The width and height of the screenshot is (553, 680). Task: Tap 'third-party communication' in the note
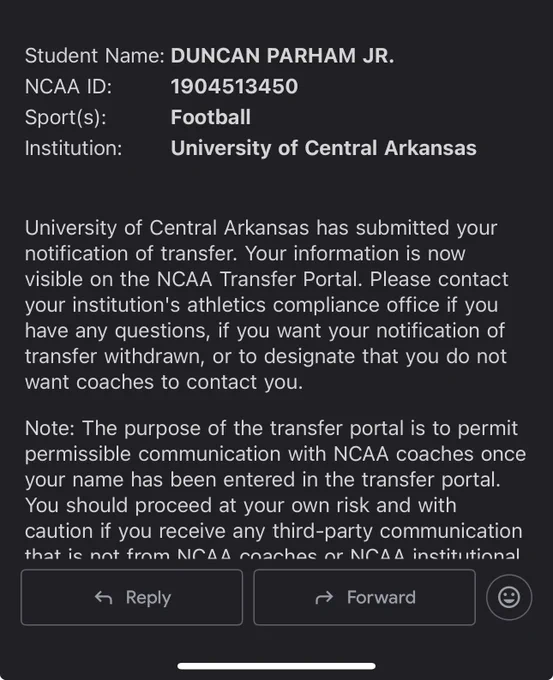click(x=397, y=531)
